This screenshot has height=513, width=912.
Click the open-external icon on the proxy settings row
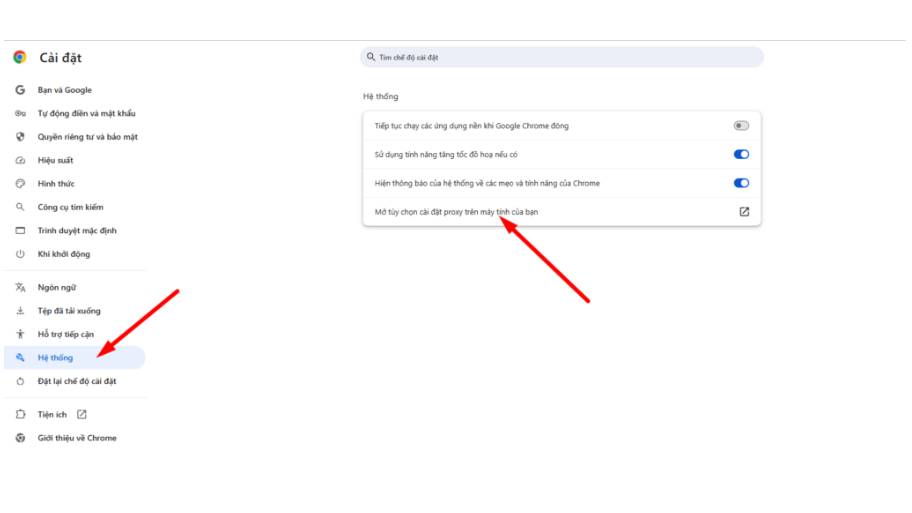point(744,212)
